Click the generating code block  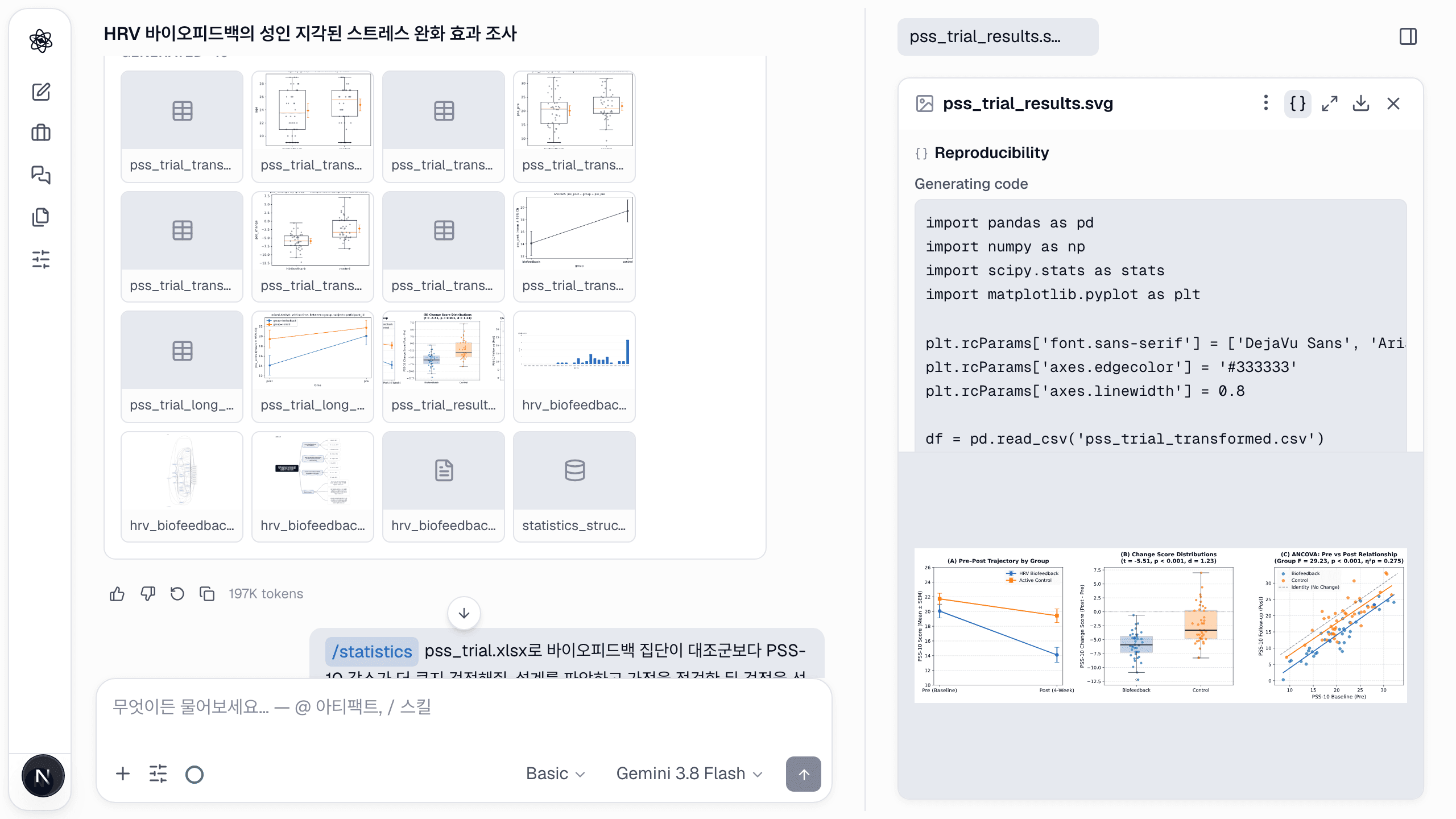pyautogui.click(x=1161, y=326)
